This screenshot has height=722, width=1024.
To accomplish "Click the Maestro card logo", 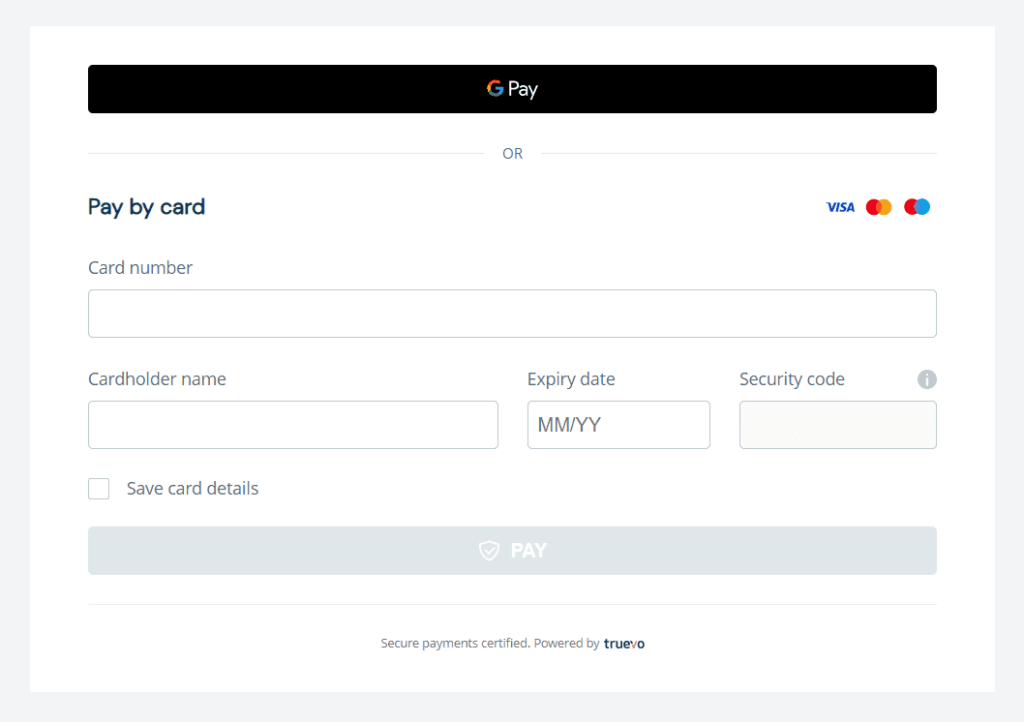I will pos(916,206).
